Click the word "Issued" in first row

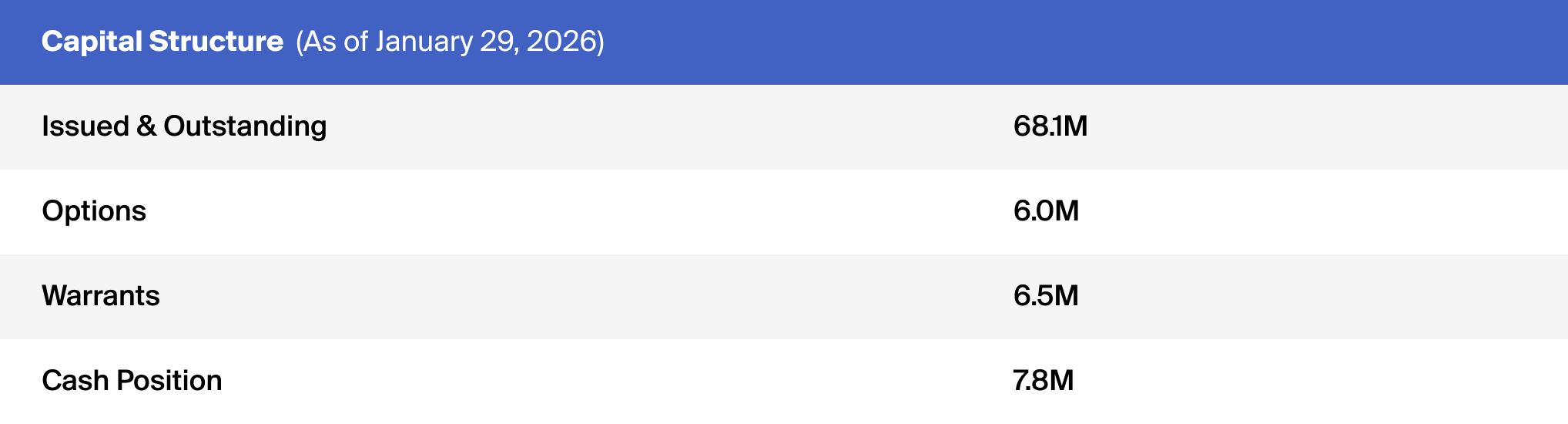[85, 126]
